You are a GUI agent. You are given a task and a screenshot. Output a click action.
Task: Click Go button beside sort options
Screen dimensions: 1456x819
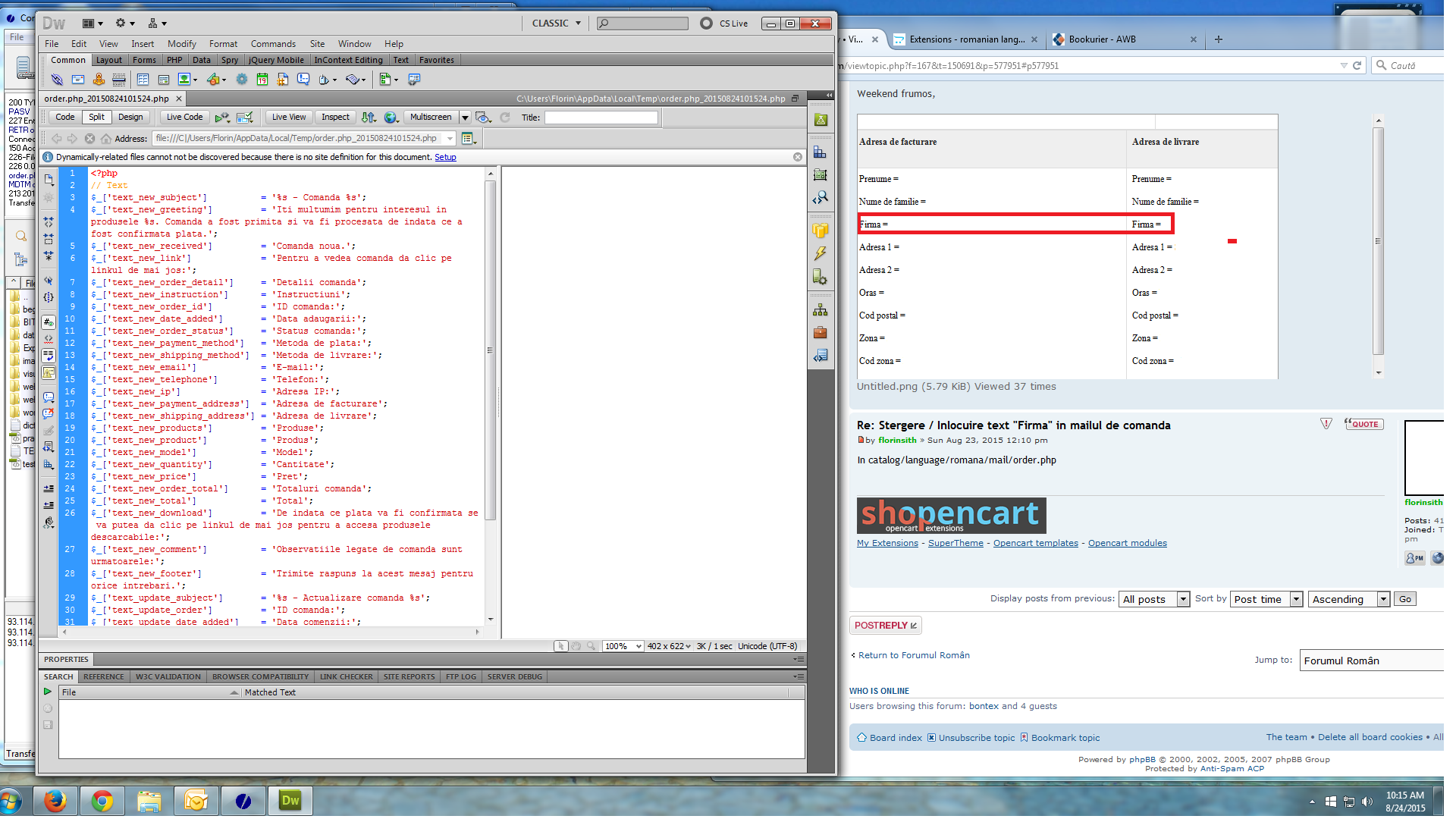click(x=1405, y=599)
